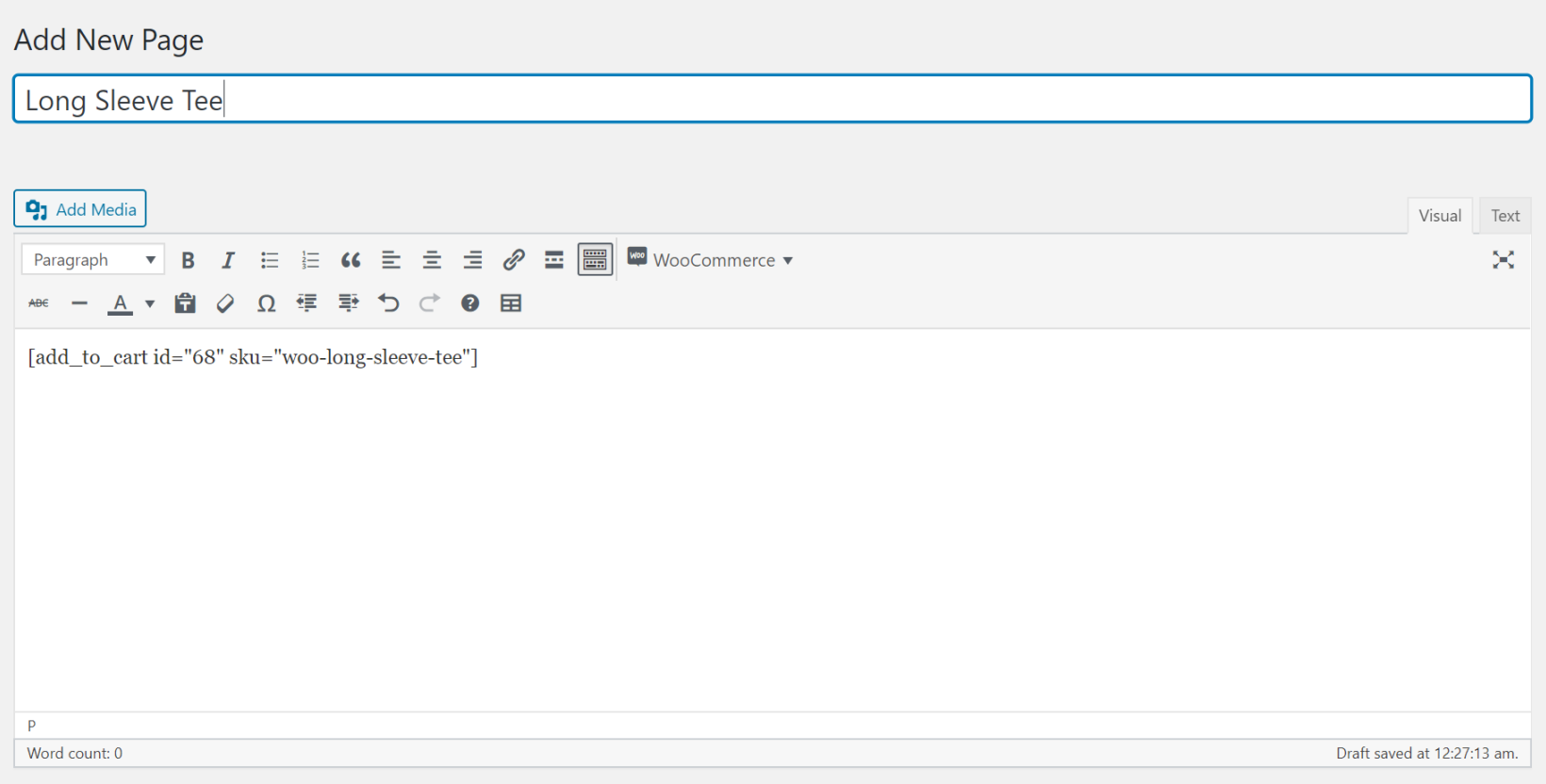
Task: Apply blockquote formatting
Action: coord(351,260)
